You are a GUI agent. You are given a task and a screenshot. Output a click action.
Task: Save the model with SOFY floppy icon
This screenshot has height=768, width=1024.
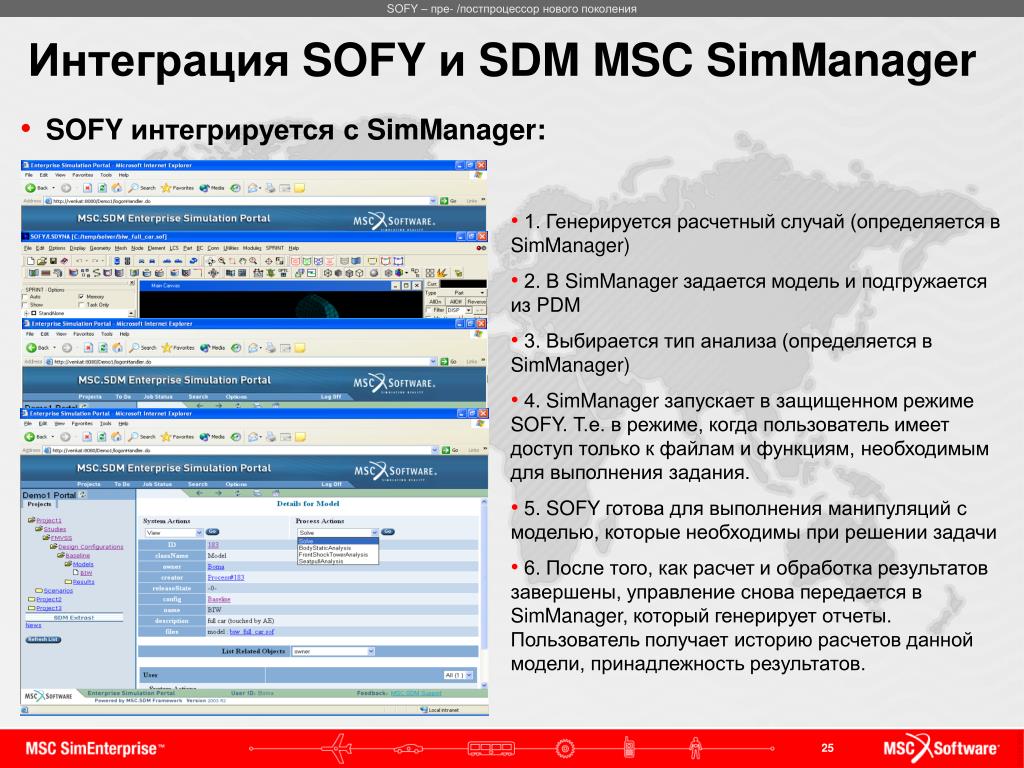53,261
